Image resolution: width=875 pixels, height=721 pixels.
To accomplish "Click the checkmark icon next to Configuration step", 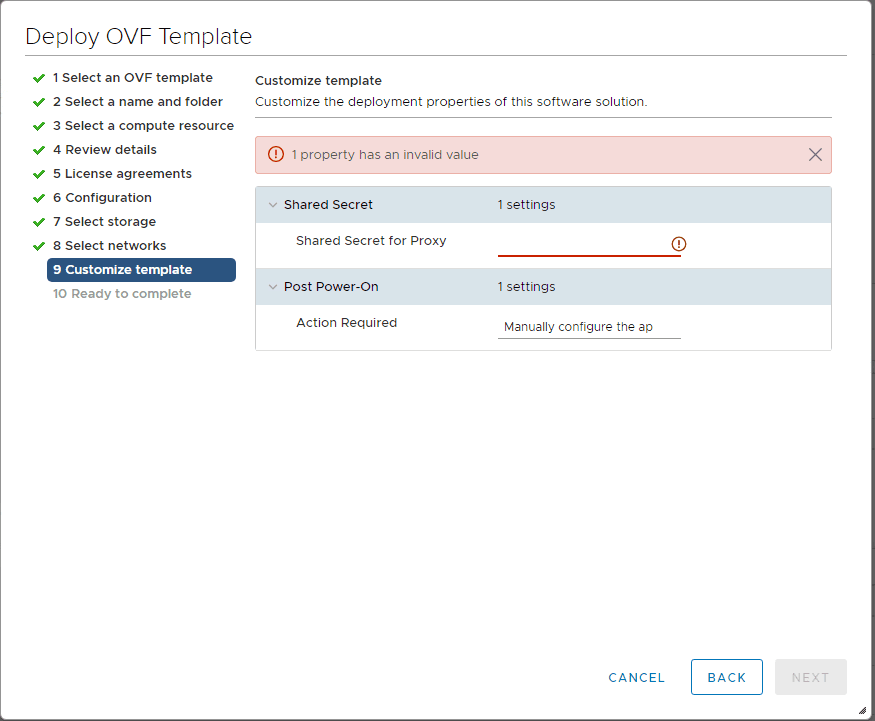I will pos(39,197).
